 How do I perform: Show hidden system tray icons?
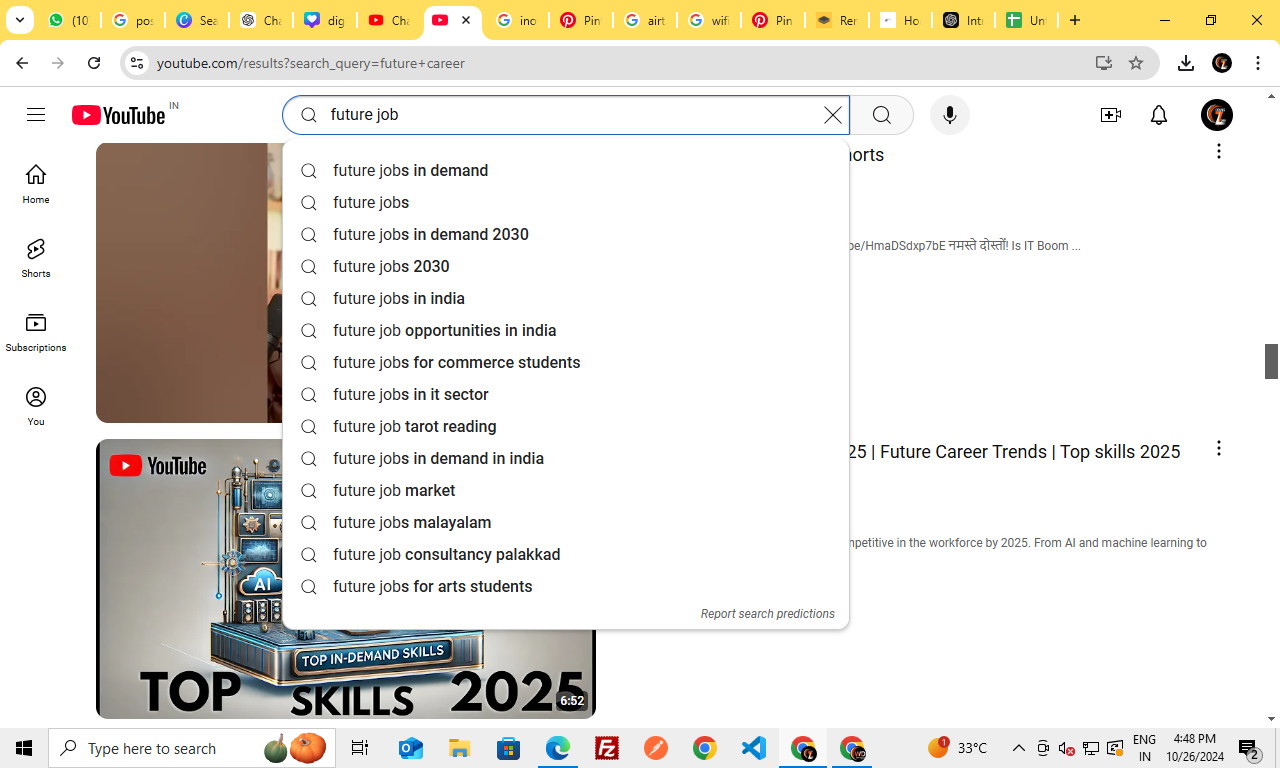pos(1018,748)
